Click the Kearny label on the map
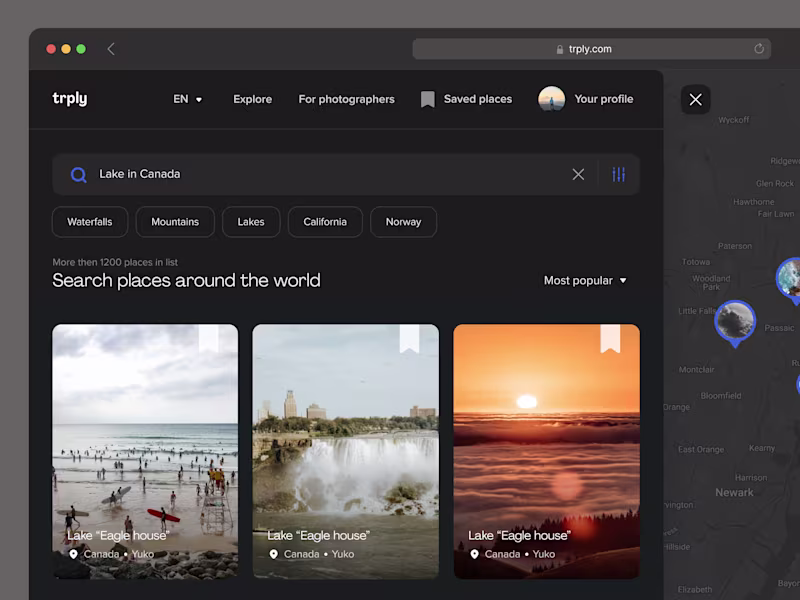 pos(762,448)
